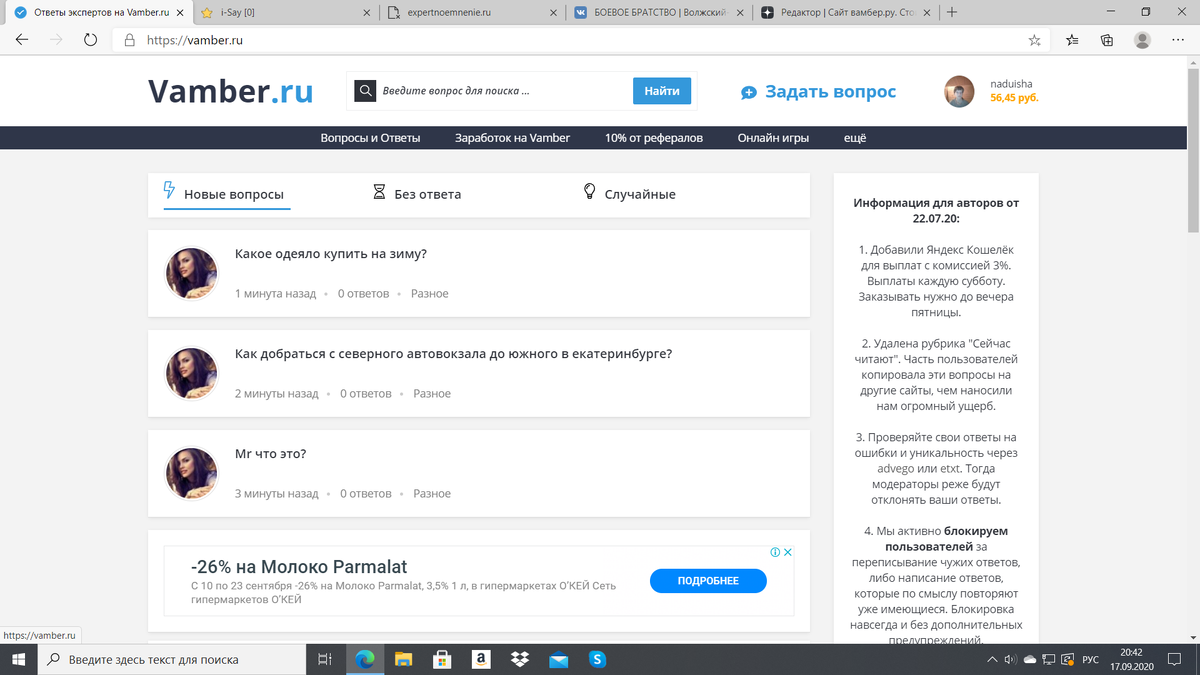The image size is (1200, 675).
Task: Open Dropbox from the taskbar
Action: click(x=519, y=659)
